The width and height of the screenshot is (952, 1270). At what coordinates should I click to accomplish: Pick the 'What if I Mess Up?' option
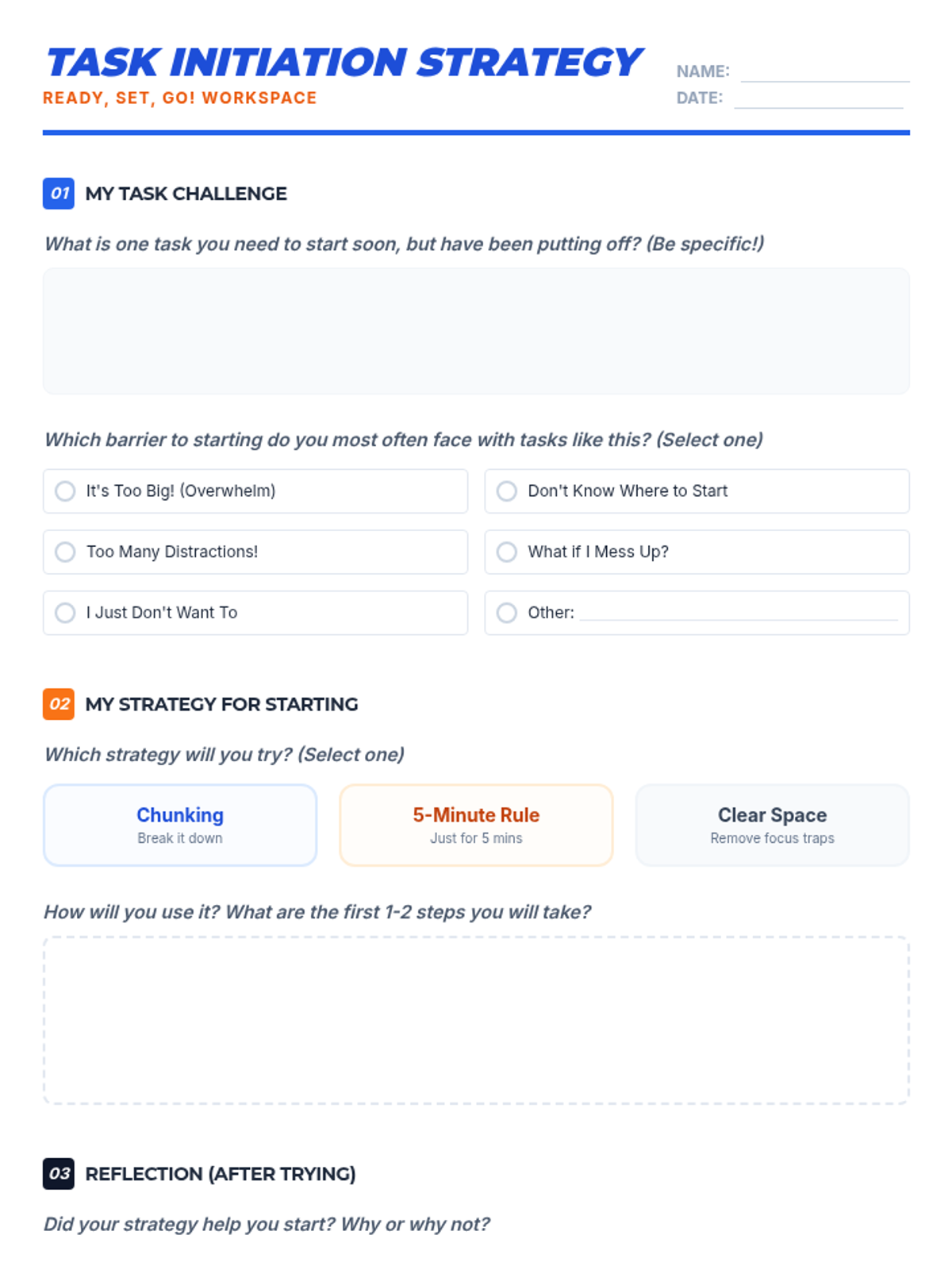(507, 552)
